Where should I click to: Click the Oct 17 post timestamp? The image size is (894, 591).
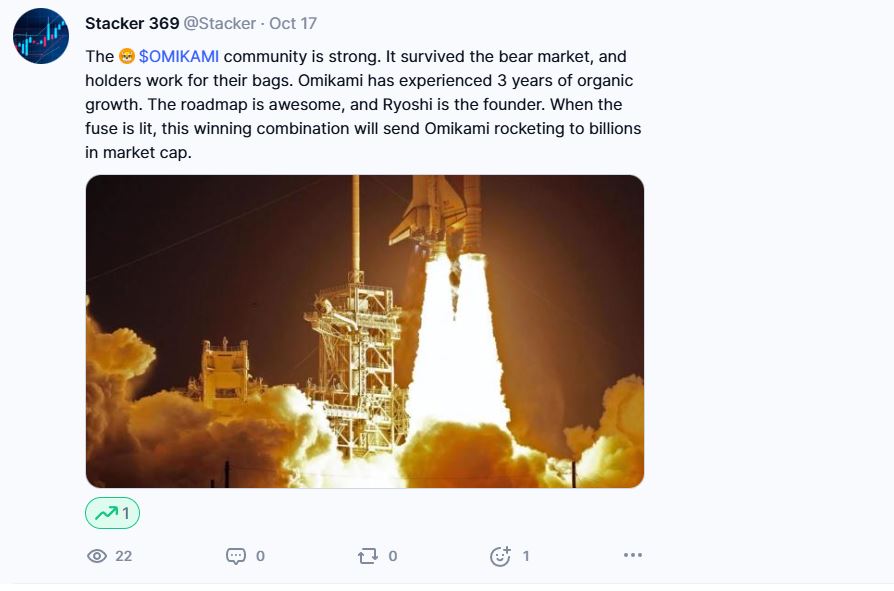[x=293, y=23]
